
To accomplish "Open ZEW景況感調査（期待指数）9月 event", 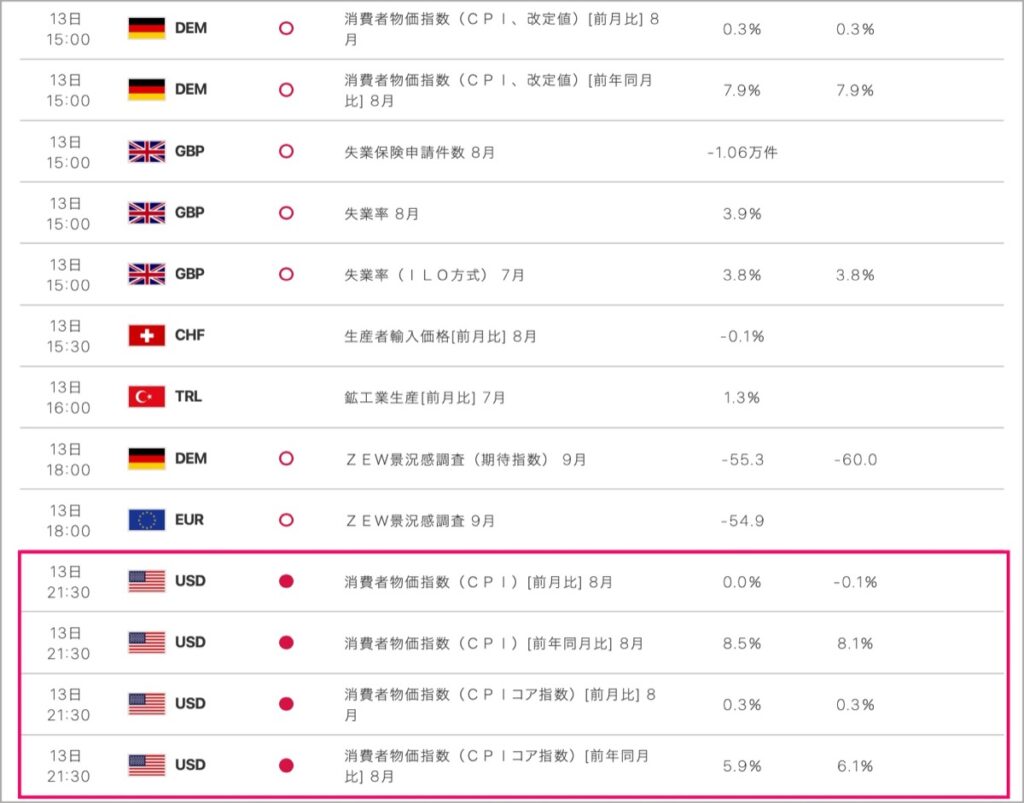I will tap(465, 460).
